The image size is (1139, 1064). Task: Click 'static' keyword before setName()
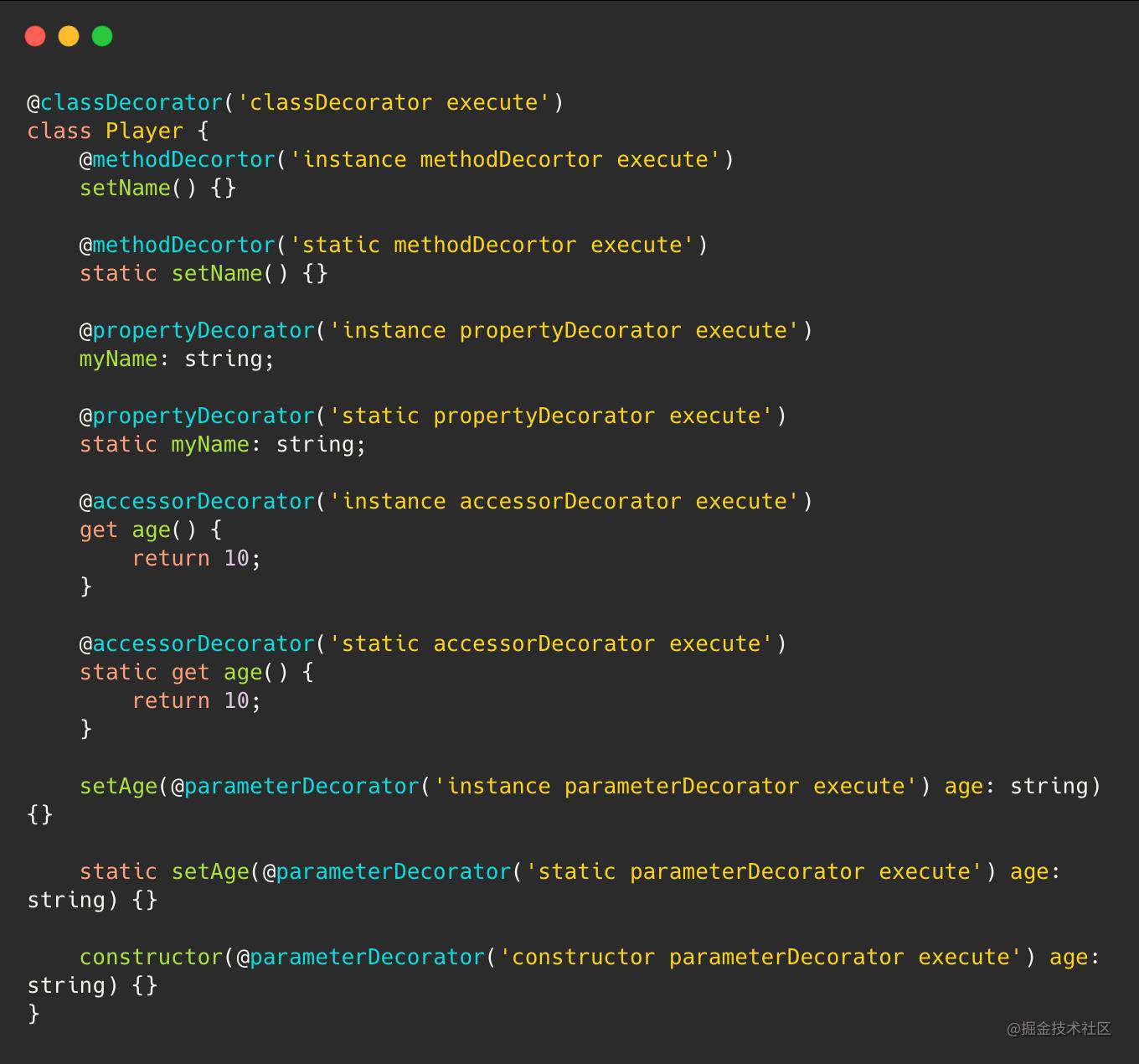tap(118, 273)
